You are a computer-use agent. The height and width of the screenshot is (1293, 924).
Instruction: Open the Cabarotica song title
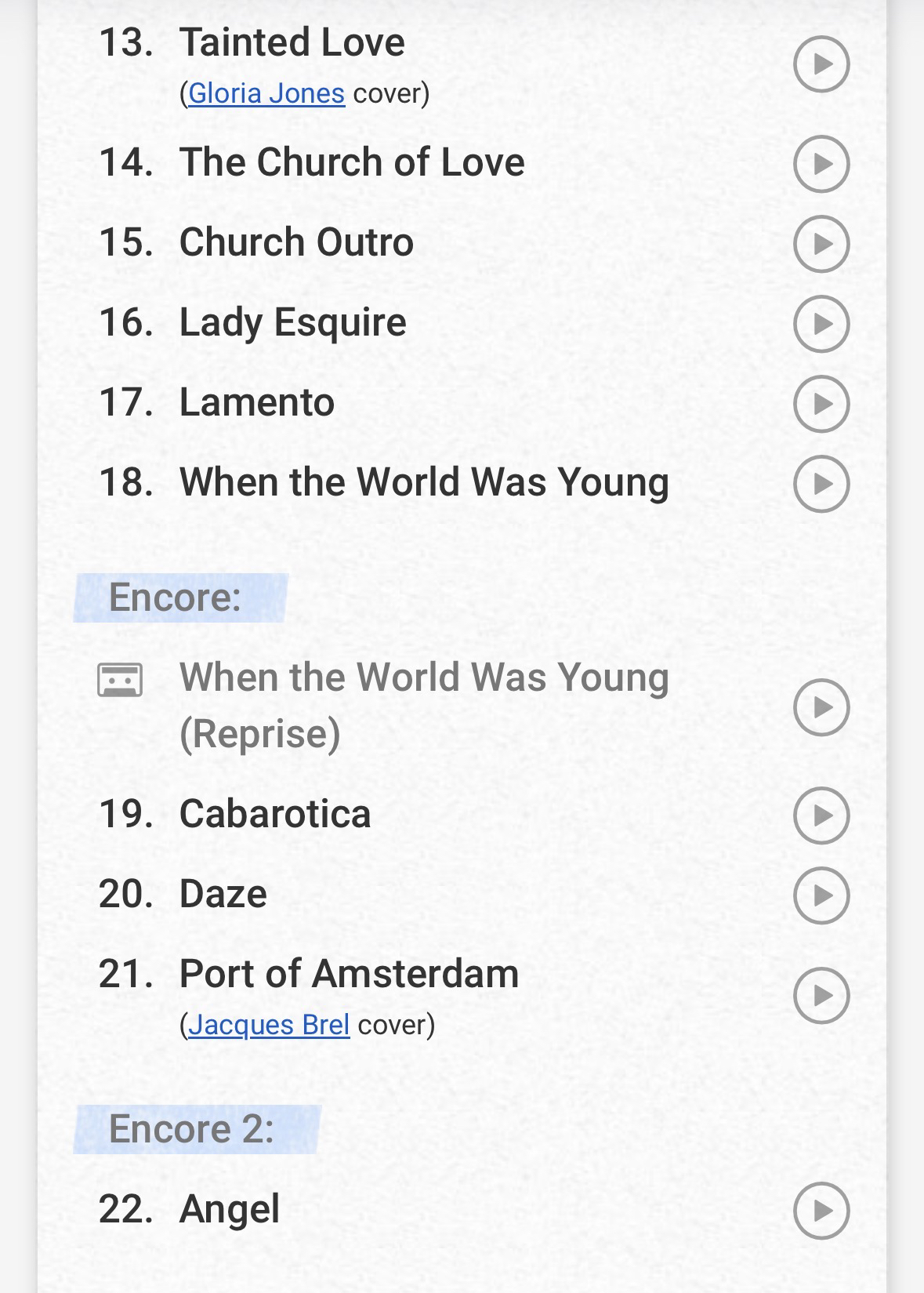274,814
